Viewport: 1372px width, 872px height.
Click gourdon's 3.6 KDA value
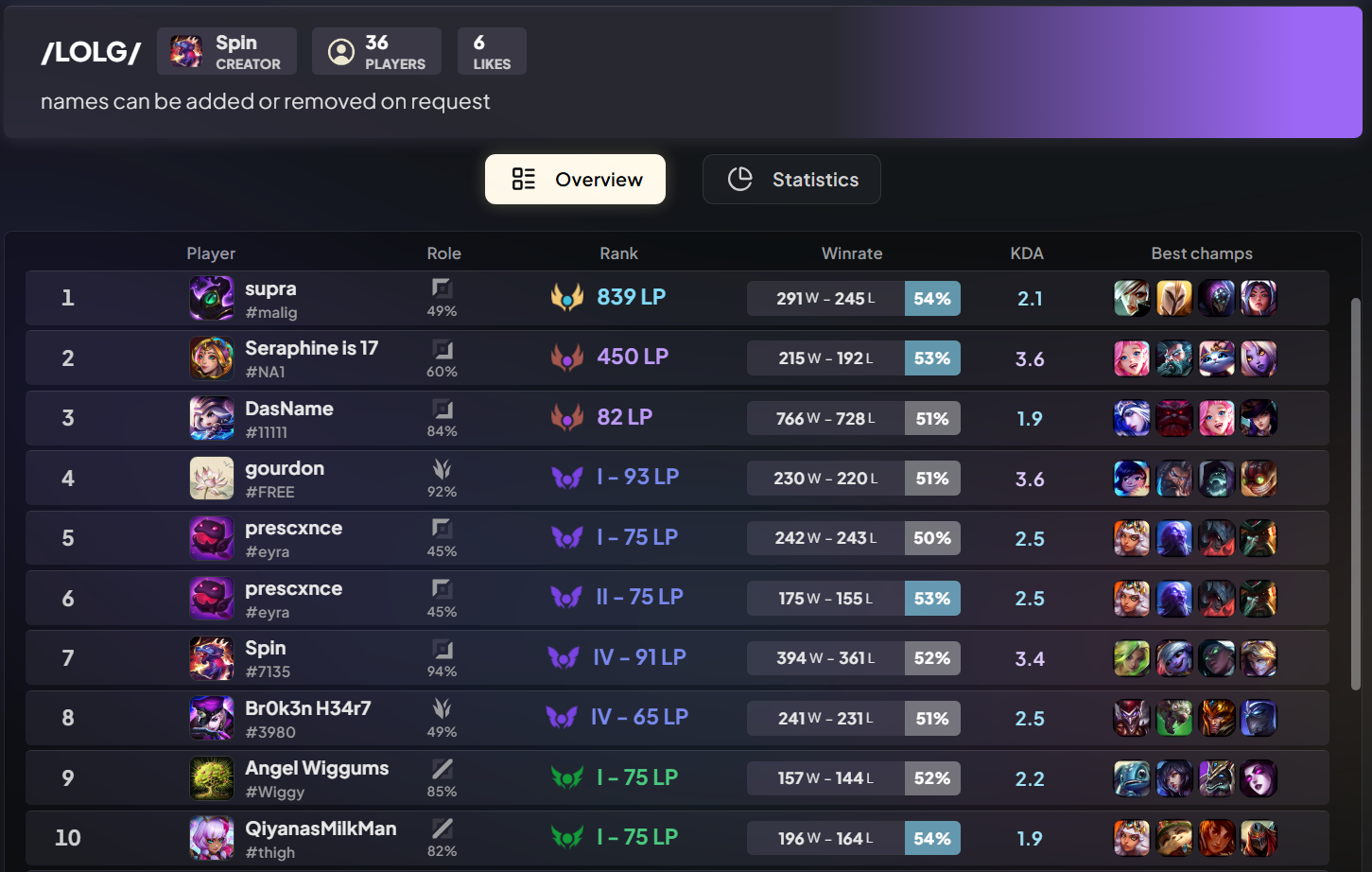click(x=1030, y=480)
